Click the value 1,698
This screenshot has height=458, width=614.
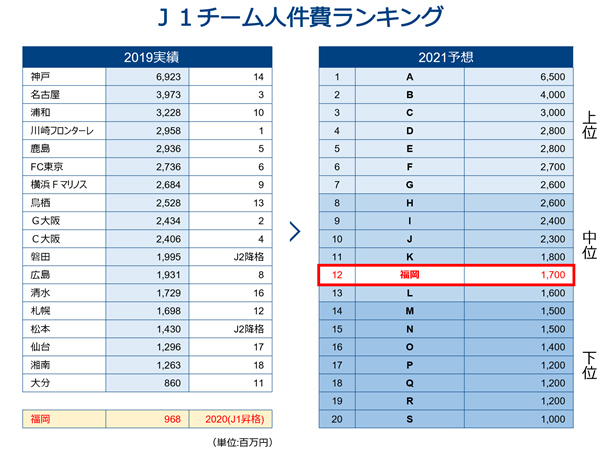(168, 311)
